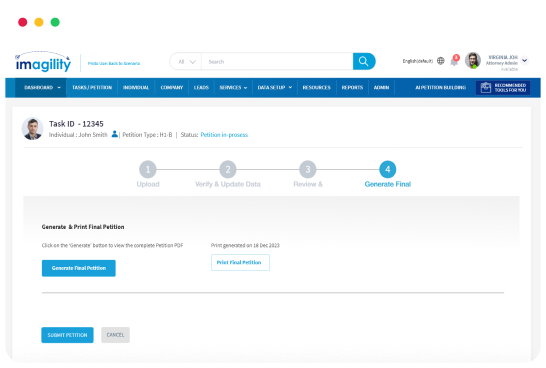Expand the search filter All dropdown

186,62
